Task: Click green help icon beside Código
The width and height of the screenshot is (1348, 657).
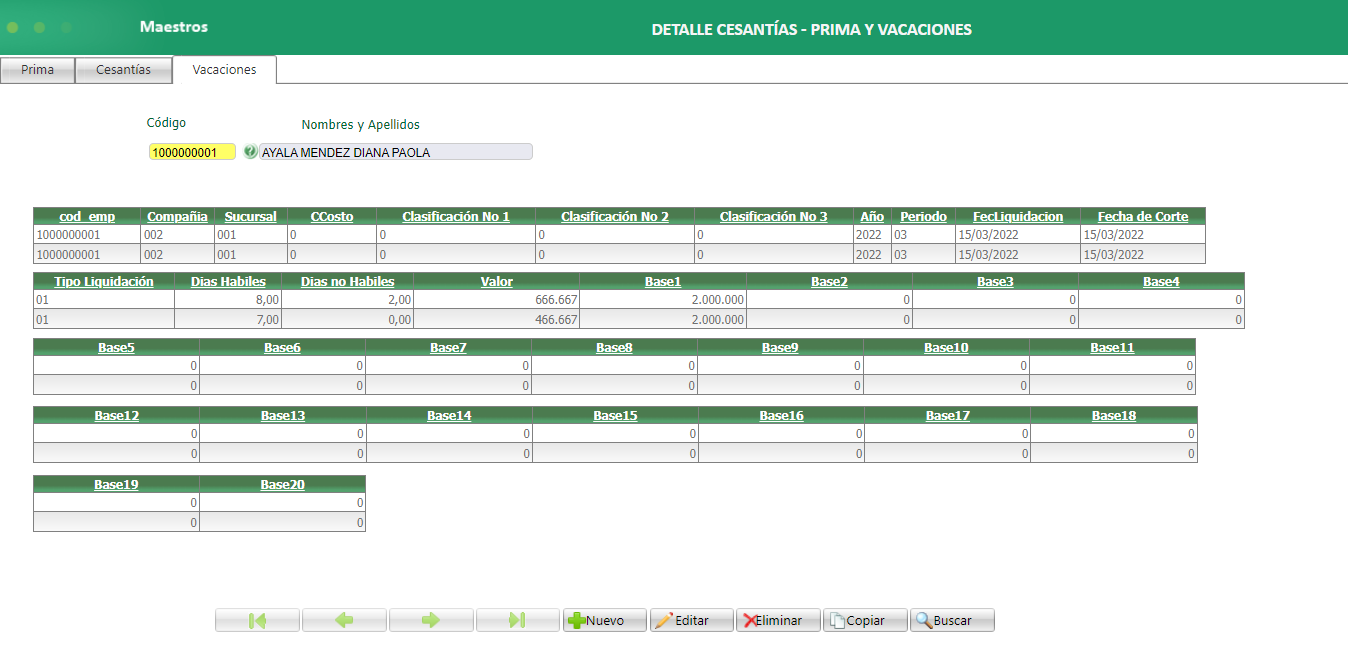Action: (250, 152)
